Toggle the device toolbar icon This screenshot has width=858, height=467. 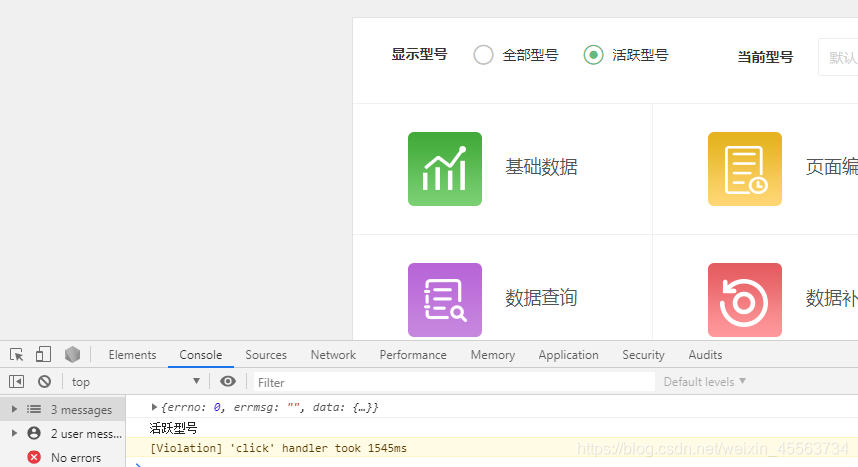(43, 355)
